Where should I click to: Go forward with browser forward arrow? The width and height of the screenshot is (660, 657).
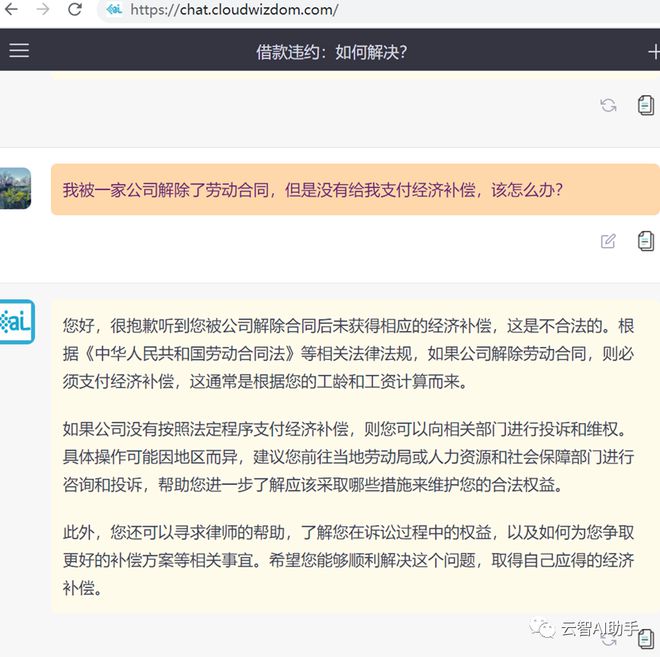click(x=43, y=10)
